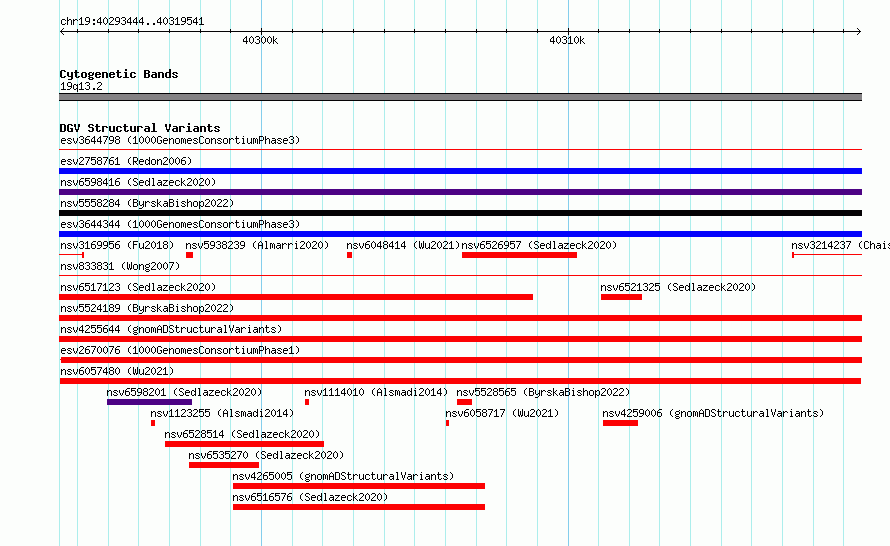Click the nsv6535270 (Sedlazeck2020) label

266,455
